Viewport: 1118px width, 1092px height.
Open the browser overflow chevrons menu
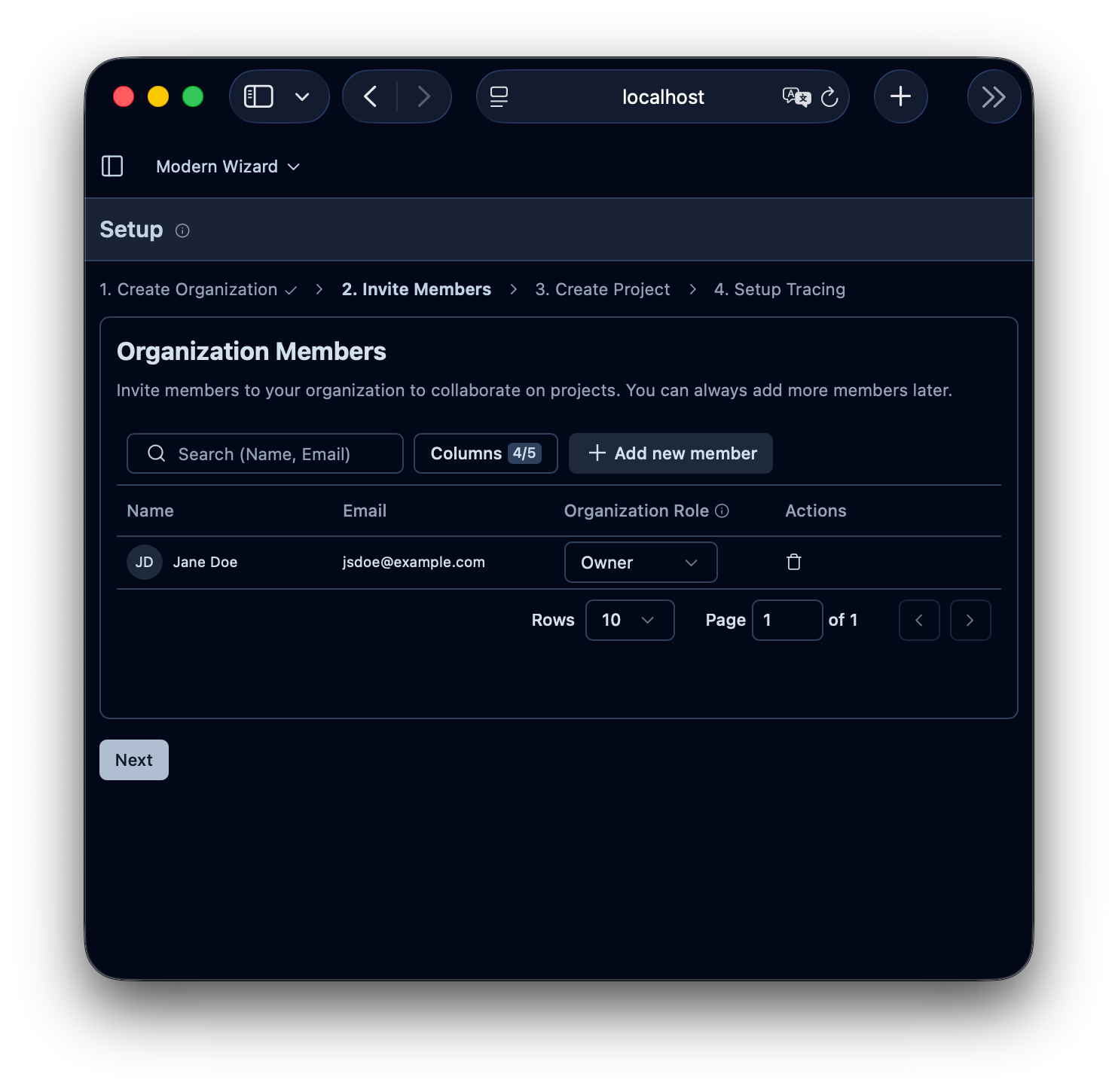tap(993, 96)
